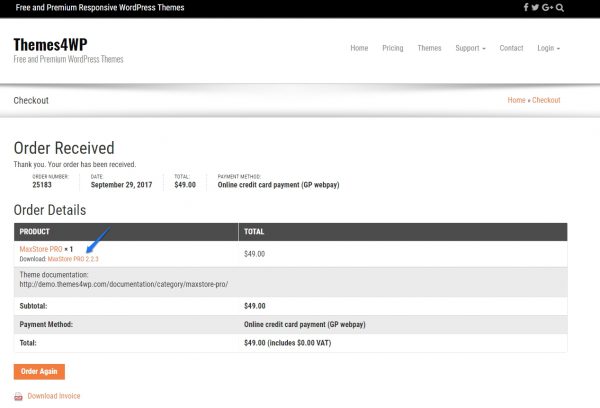
Task: Click the Subtotal $49.00 value
Action: (x=254, y=306)
